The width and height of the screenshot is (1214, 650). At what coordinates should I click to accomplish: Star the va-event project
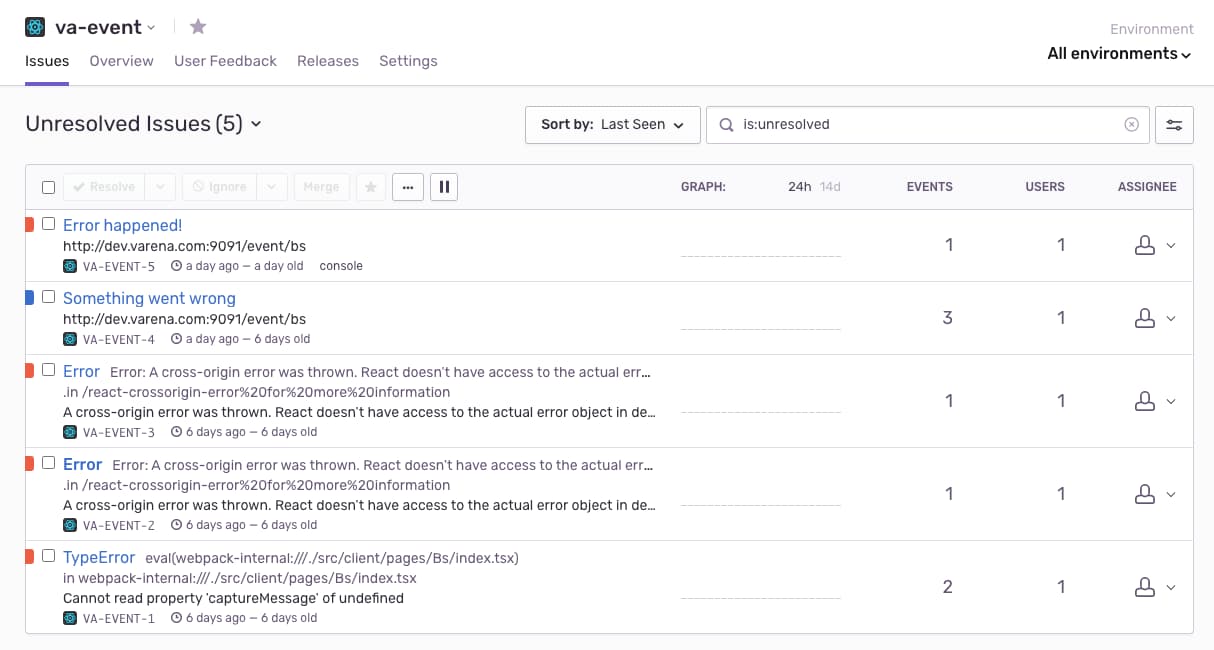tap(198, 27)
